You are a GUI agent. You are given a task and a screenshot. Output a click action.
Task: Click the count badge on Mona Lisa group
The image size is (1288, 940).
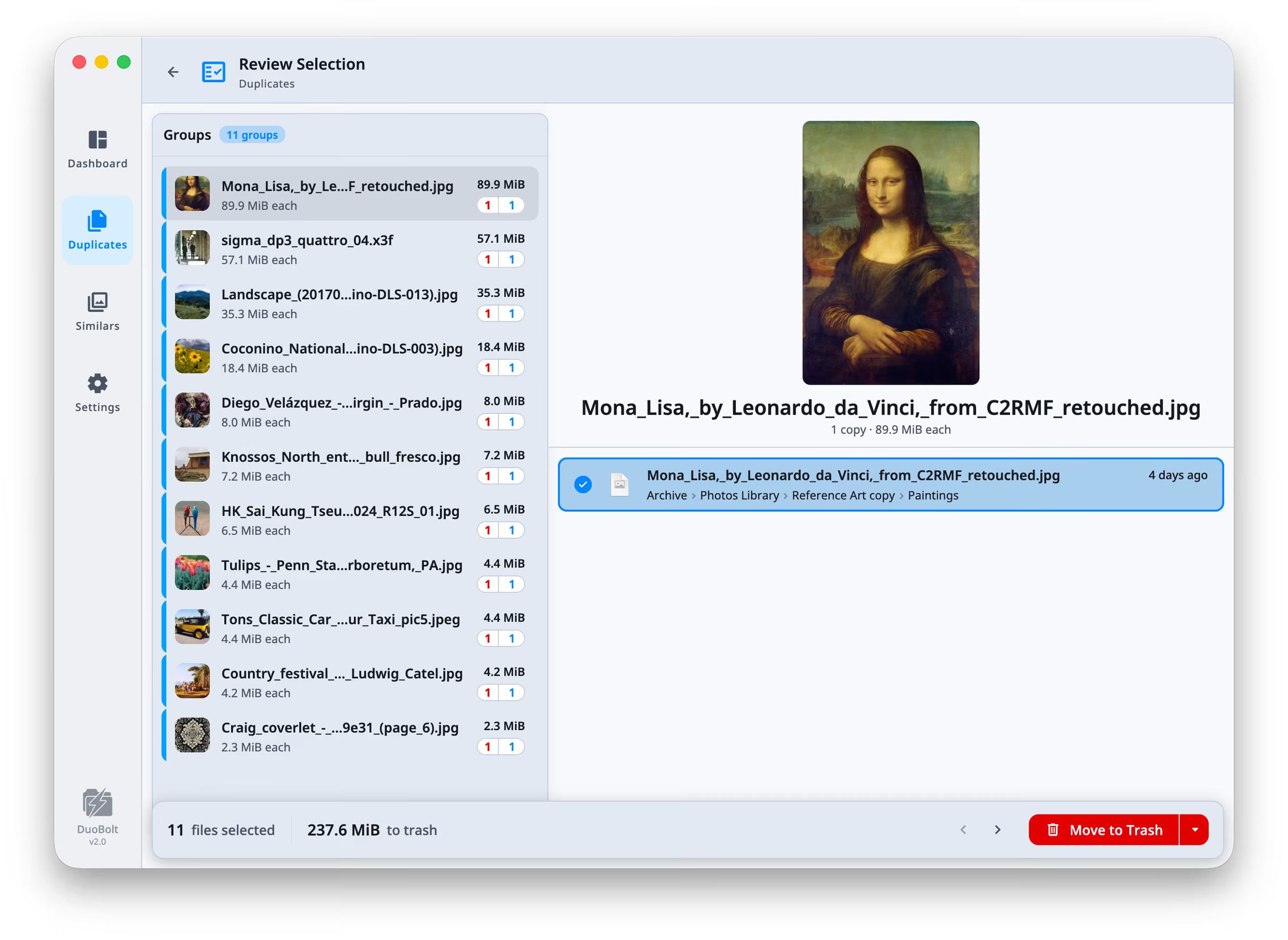tap(501, 206)
